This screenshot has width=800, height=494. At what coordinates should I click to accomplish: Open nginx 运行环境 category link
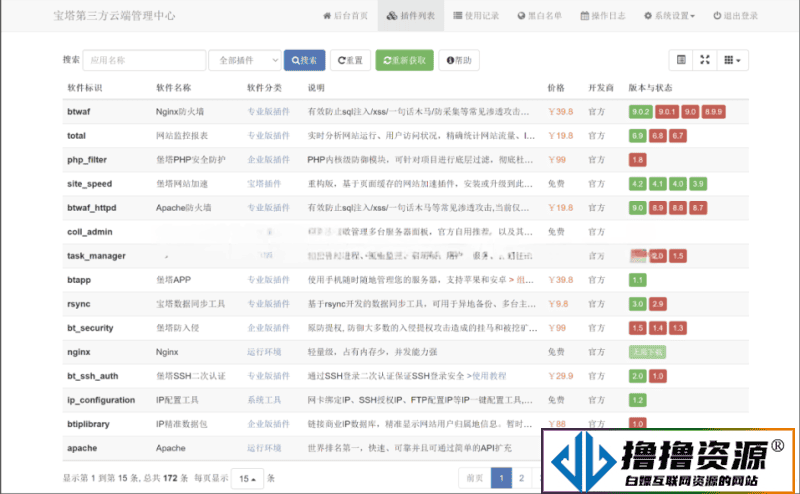(264, 352)
